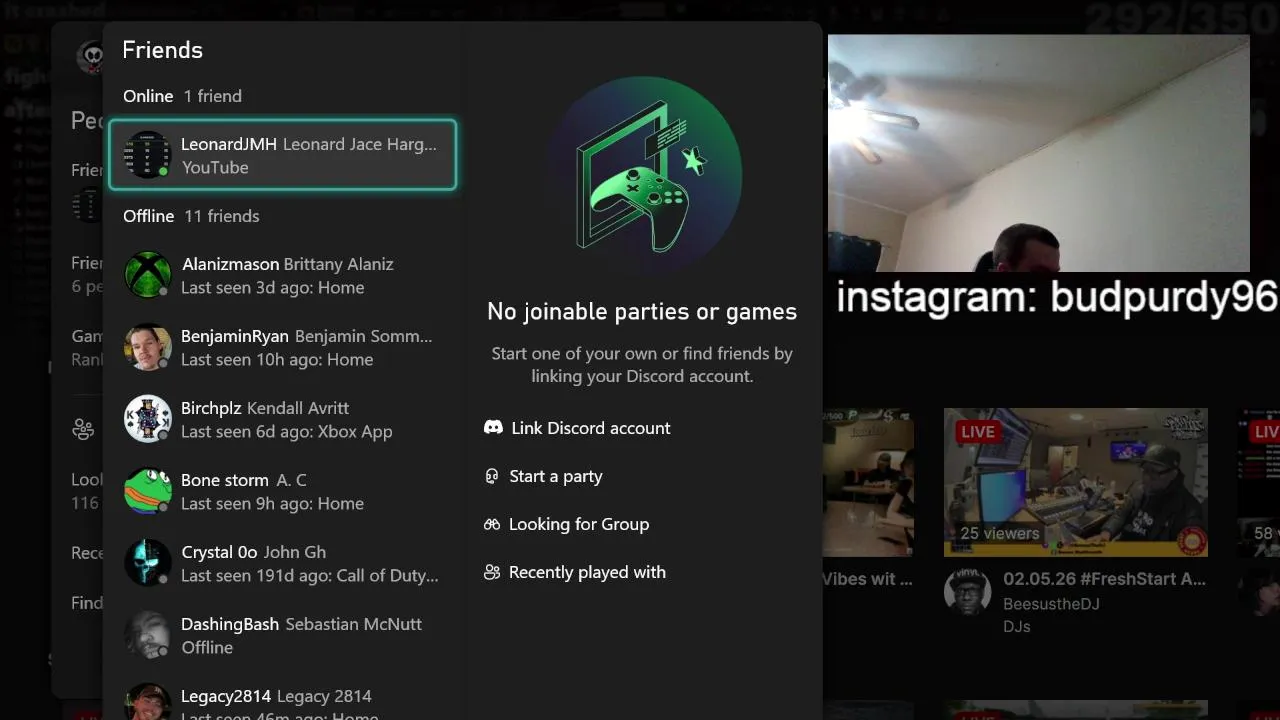
Task: Choose the Birchplz Kendall Avritt entry
Action: tap(282, 419)
